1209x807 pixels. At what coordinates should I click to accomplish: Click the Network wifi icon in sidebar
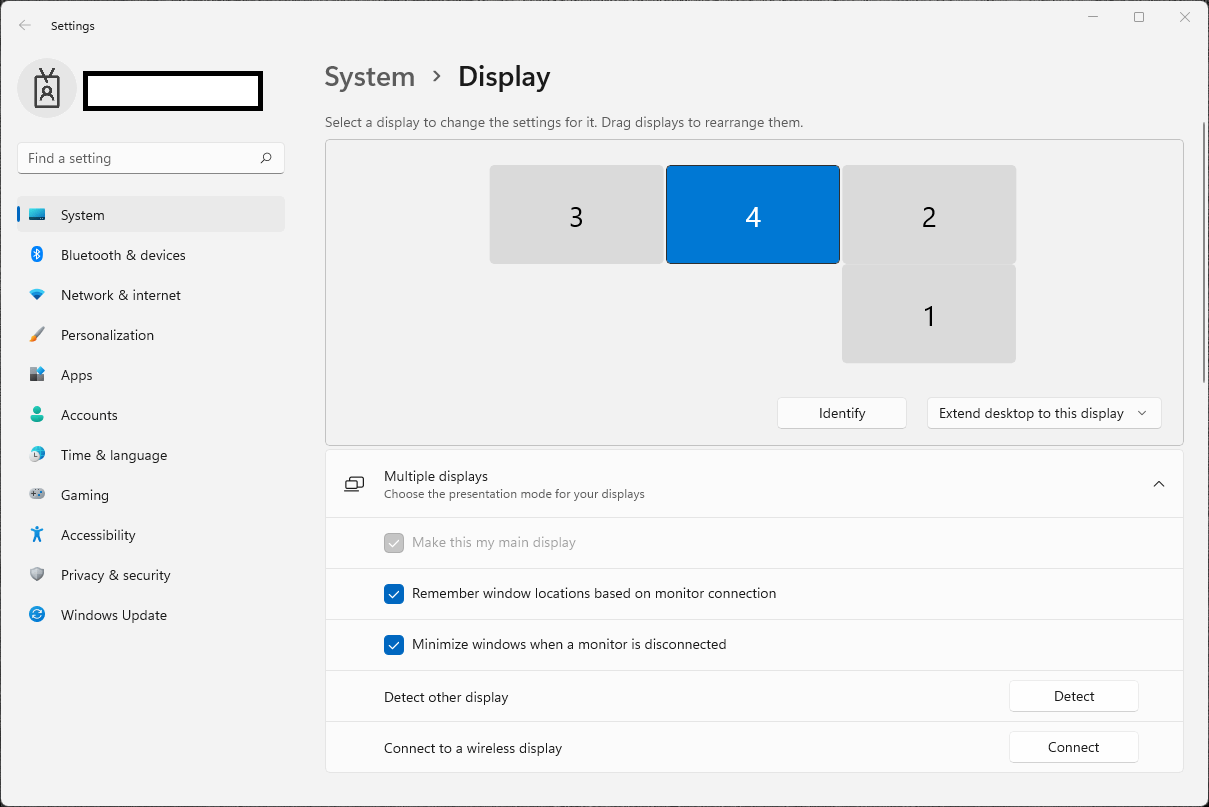click(x=37, y=295)
